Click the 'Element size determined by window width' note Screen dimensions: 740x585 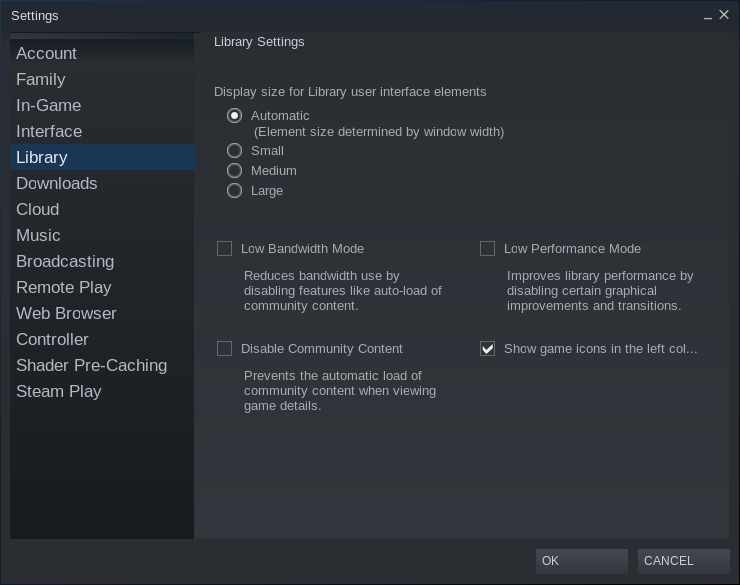coord(379,132)
